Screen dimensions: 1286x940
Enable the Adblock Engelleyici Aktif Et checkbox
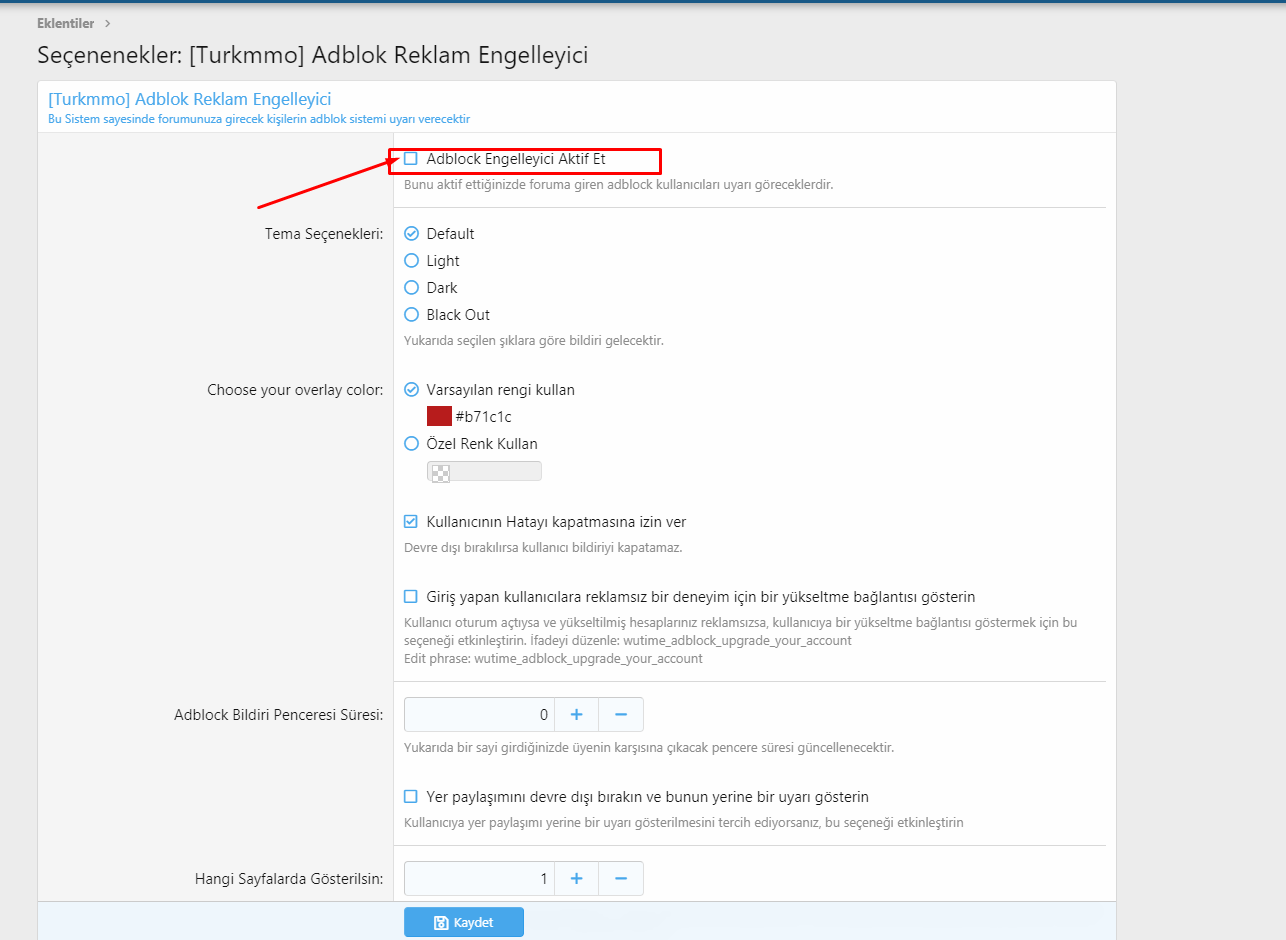pyautogui.click(x=411, y=158)
